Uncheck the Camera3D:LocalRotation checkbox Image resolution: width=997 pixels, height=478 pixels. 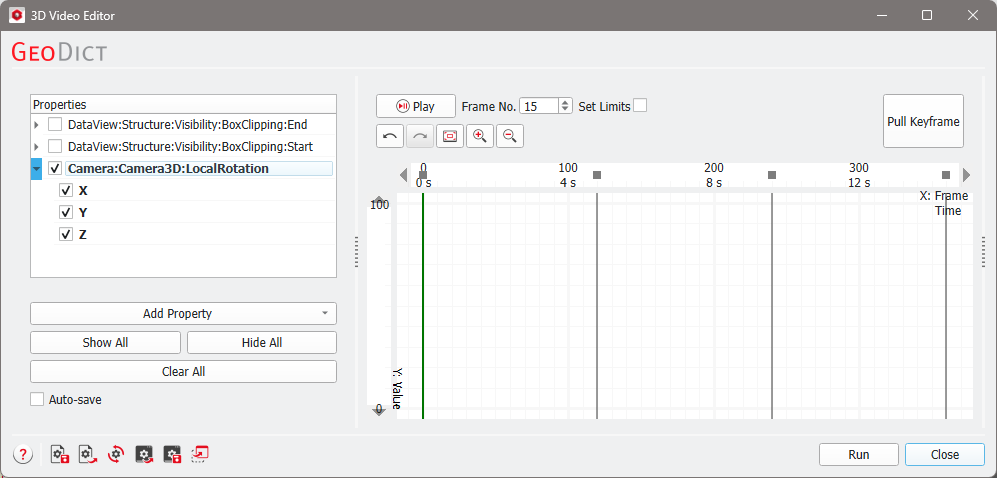coord(55,168)
